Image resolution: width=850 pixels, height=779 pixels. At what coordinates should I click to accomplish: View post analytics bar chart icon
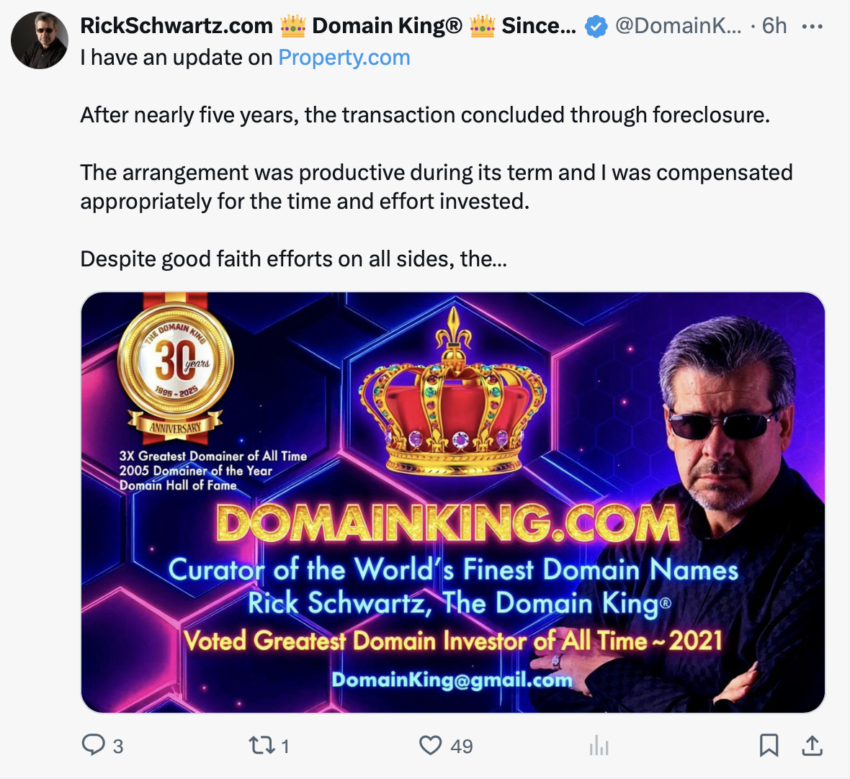599,745
